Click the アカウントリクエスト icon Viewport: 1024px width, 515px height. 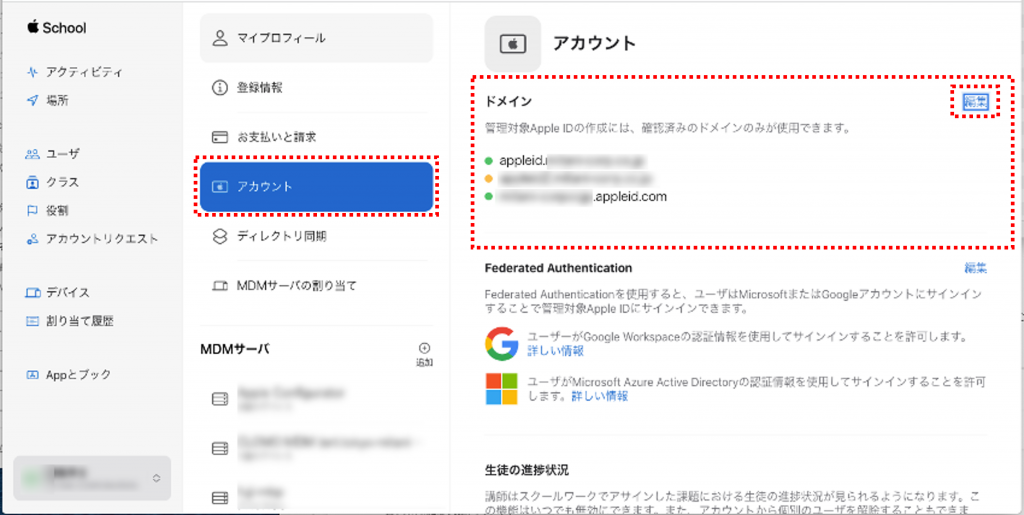pyautogui.click(x=32, y=239)
